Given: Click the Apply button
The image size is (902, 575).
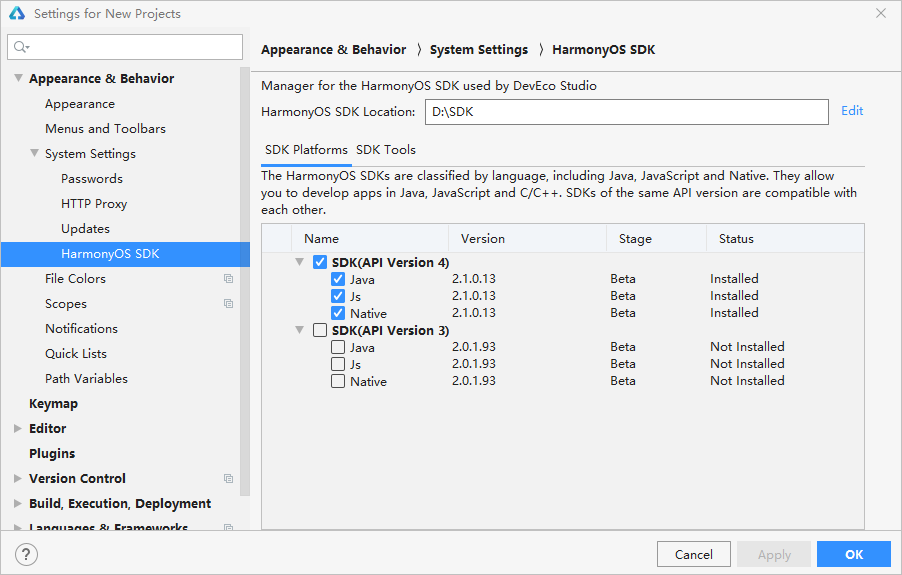Looking at the screenshot, I should pyautogui.click(x=774, y=554).
